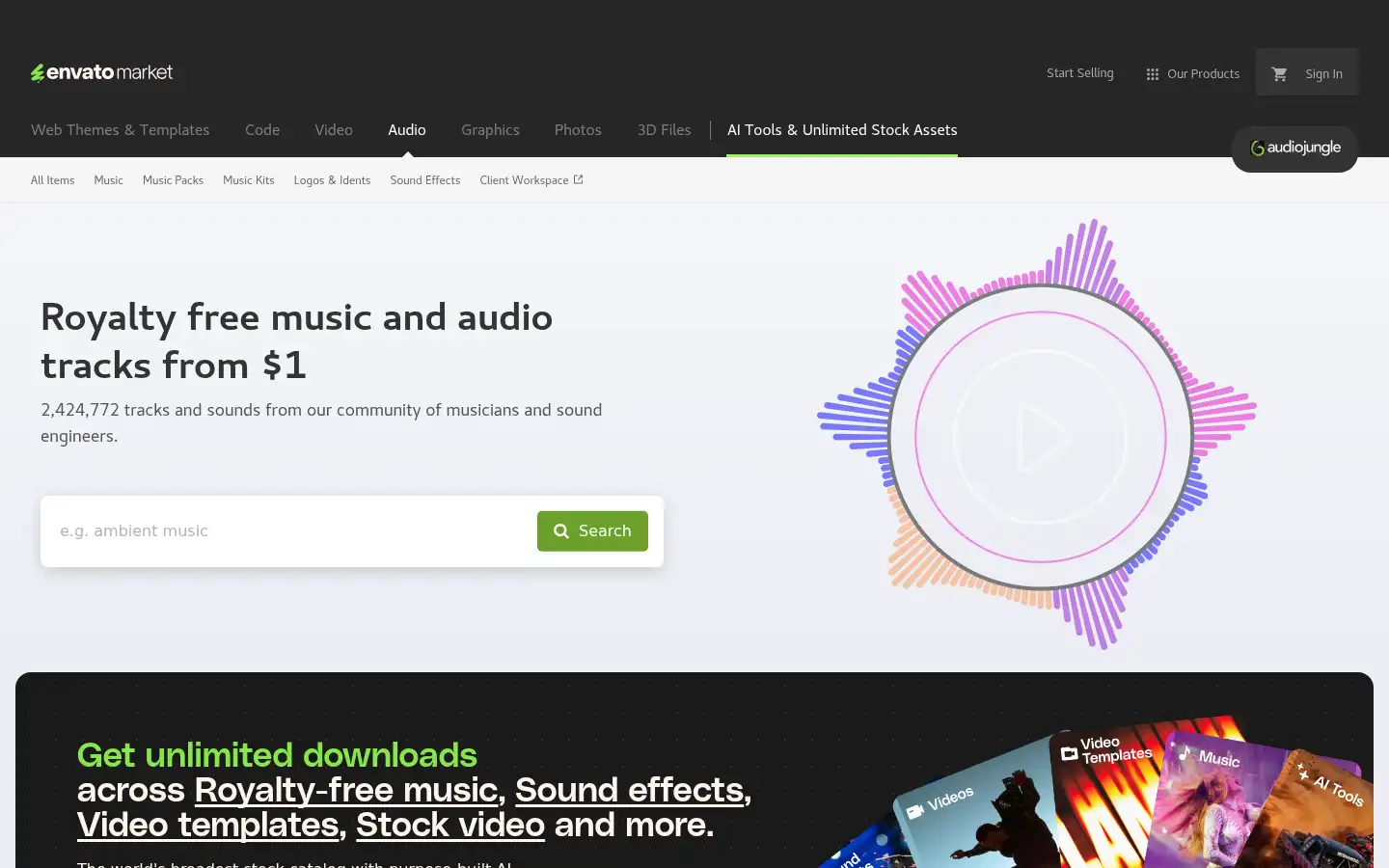Go to All Items subcategory
The height and width of the screenshot is (868, 1389).
coord(52,180)
